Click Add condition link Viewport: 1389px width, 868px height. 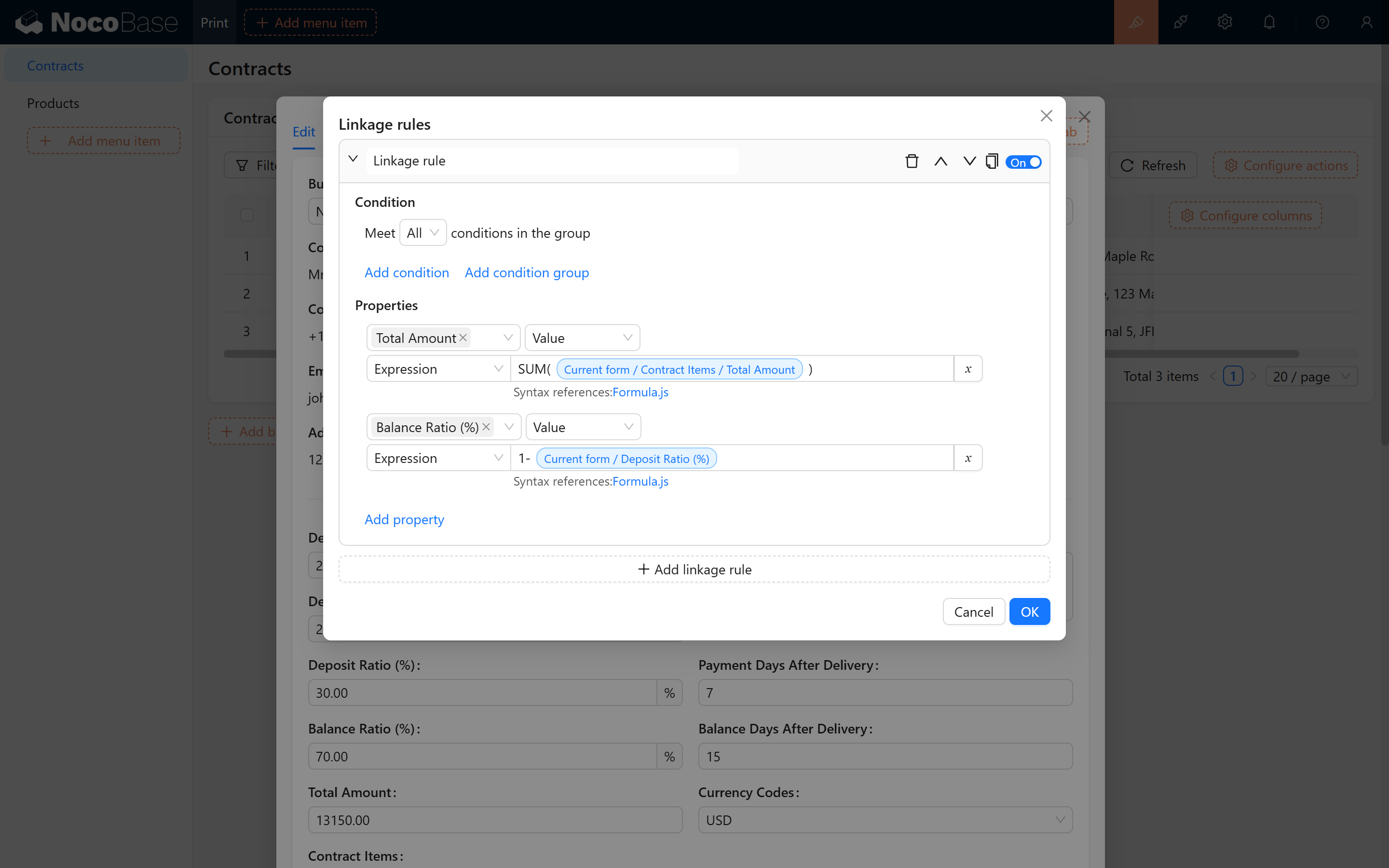407,272
